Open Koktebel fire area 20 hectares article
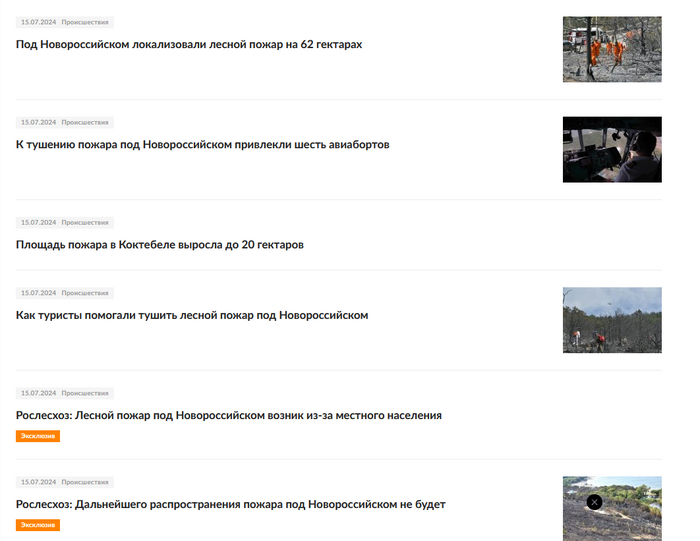The width and height of the screenshot is (700, 541). point(160,245)
